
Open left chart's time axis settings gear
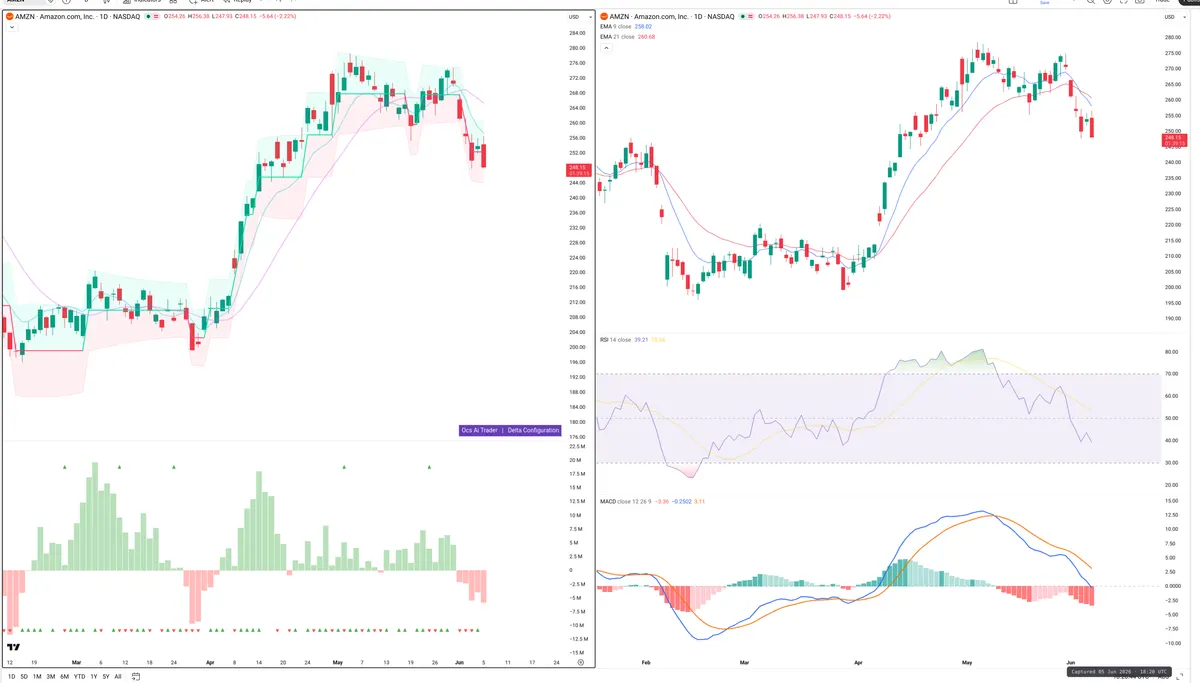[x=581, y=662]
